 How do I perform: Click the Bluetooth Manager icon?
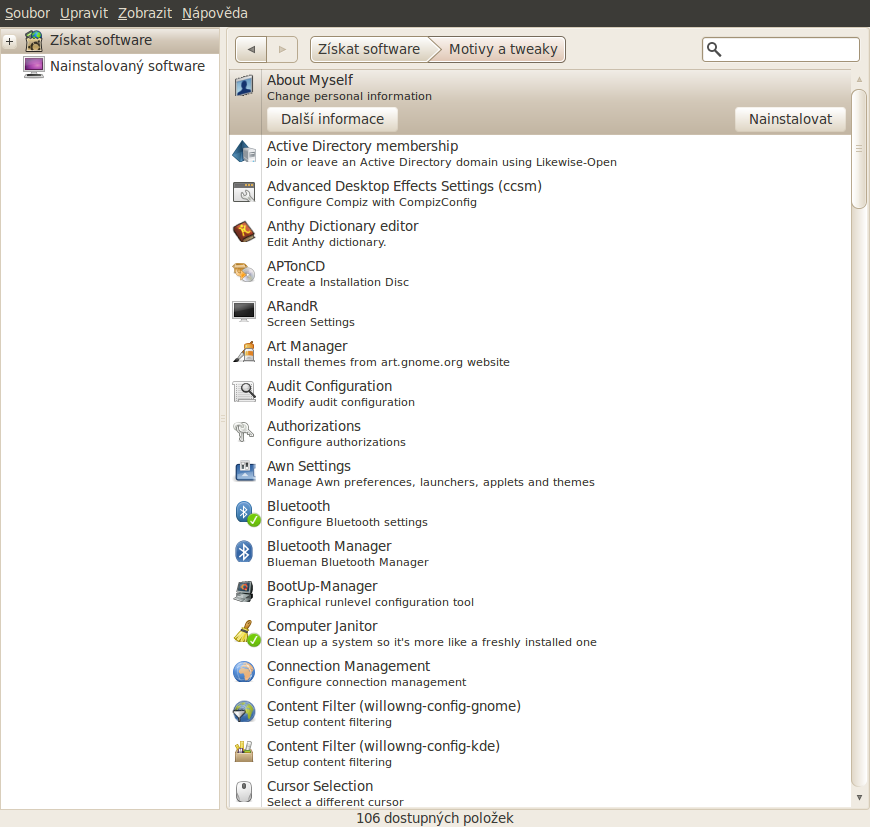[x=244, y=552]
